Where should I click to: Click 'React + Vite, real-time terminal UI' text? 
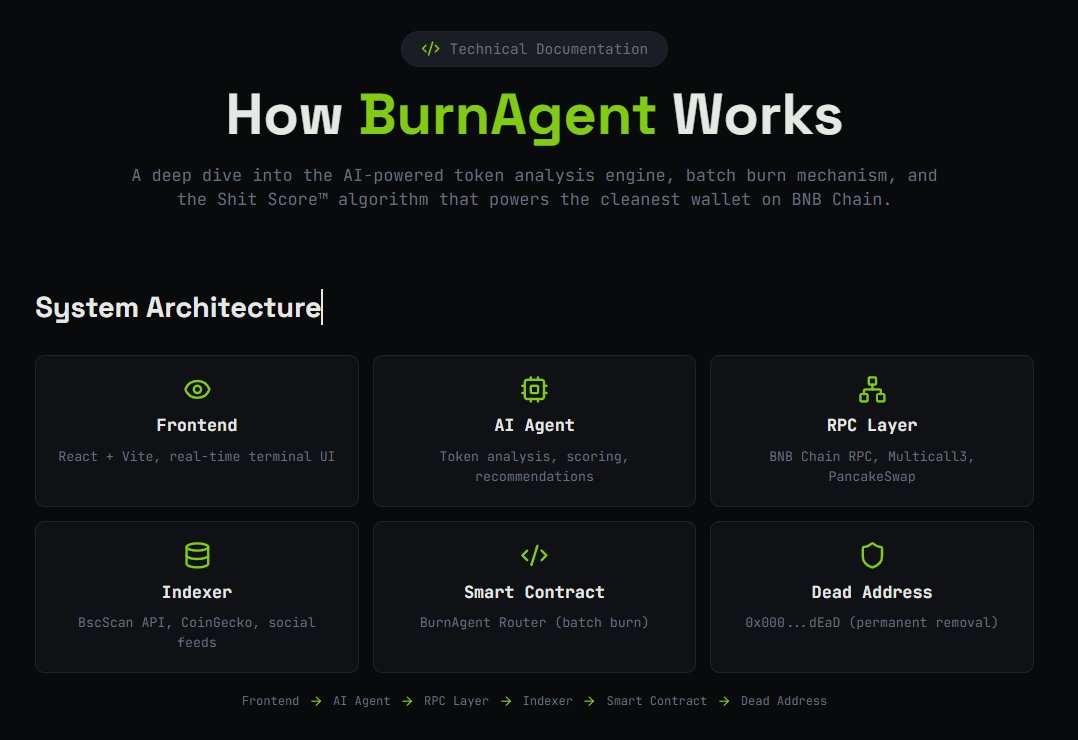tap(197, 457)
